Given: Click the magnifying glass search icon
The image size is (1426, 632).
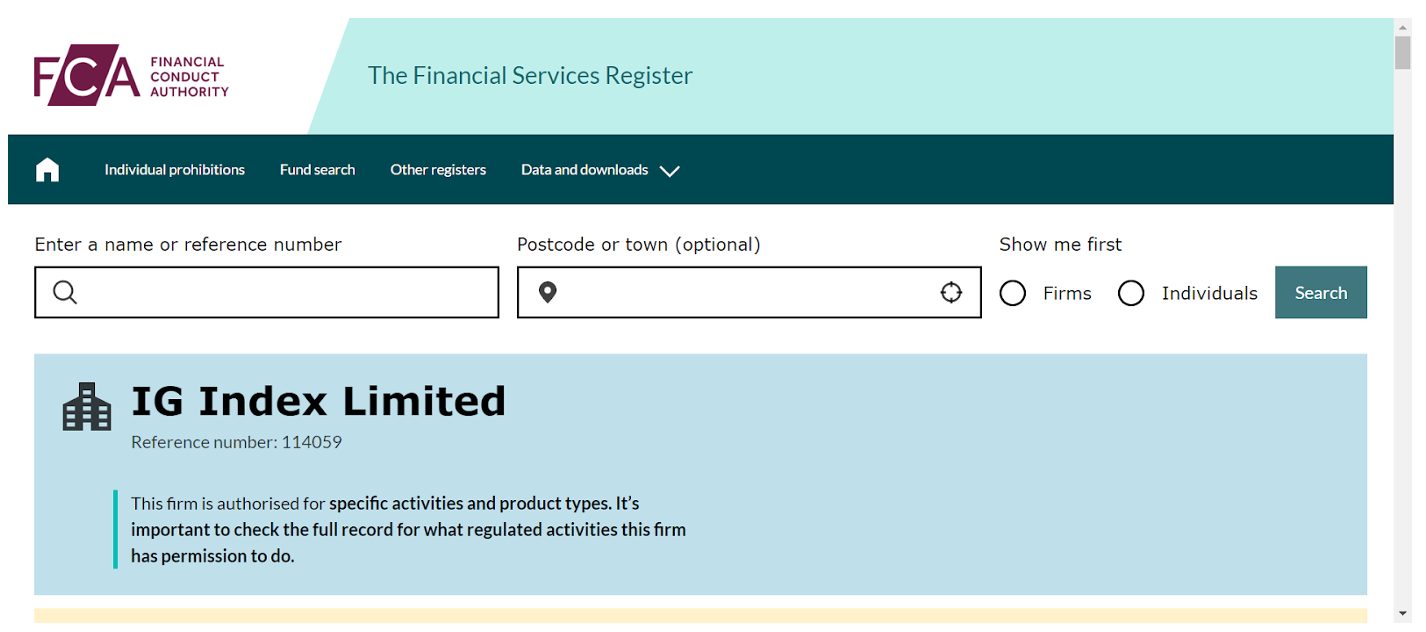Looking at the screenshot, I should pos(65,293).
